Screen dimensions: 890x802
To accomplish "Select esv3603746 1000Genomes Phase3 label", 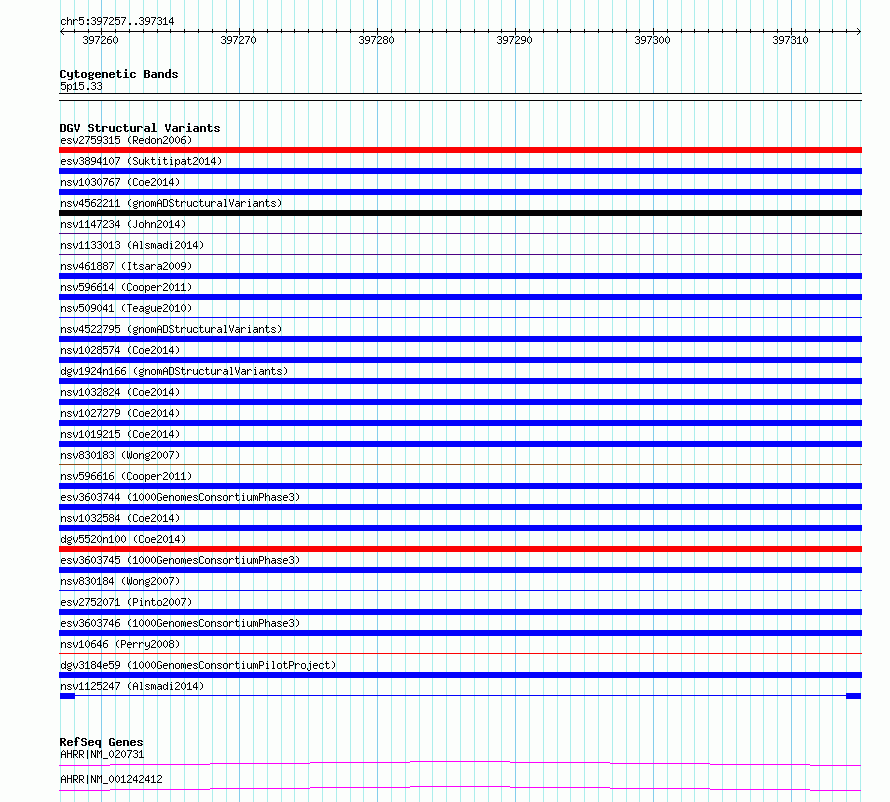I will 180,623.
